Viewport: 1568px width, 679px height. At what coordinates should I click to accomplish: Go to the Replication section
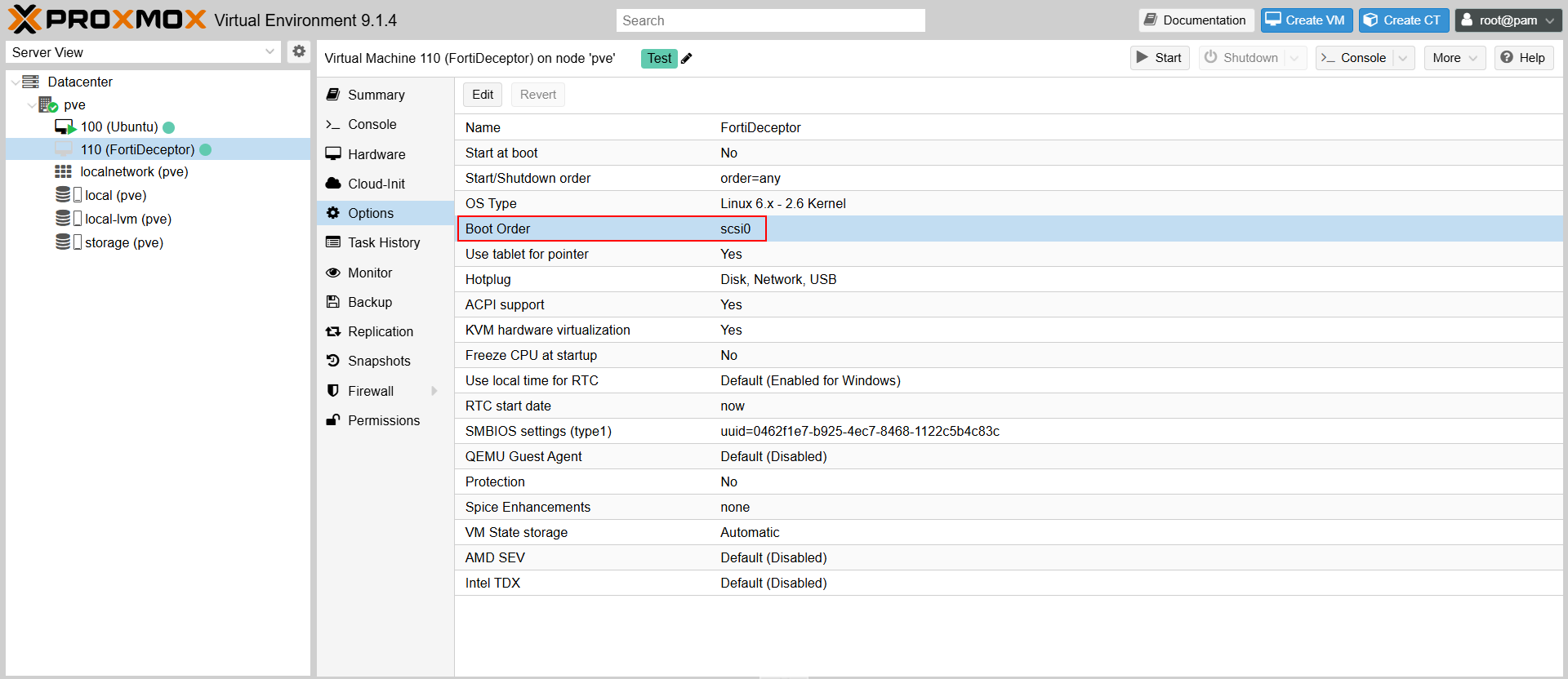pos(380,331)
